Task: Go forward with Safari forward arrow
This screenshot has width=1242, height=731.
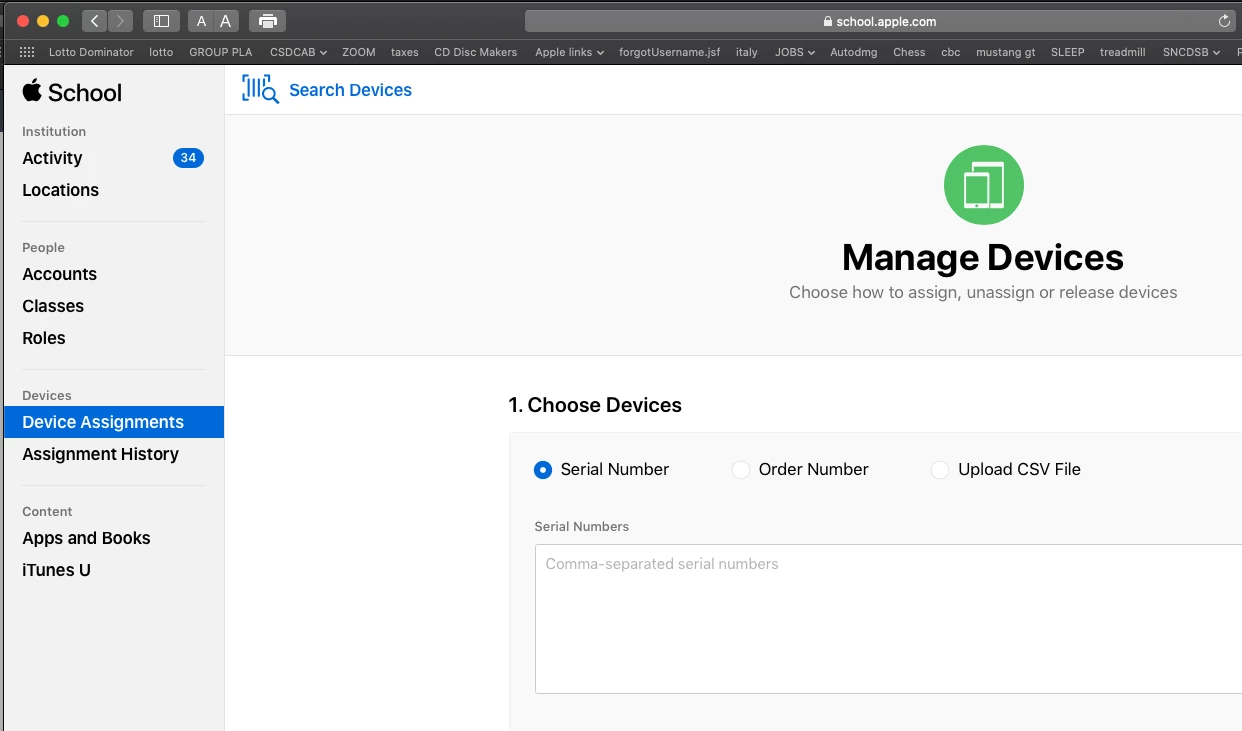Action: [120, 21]
